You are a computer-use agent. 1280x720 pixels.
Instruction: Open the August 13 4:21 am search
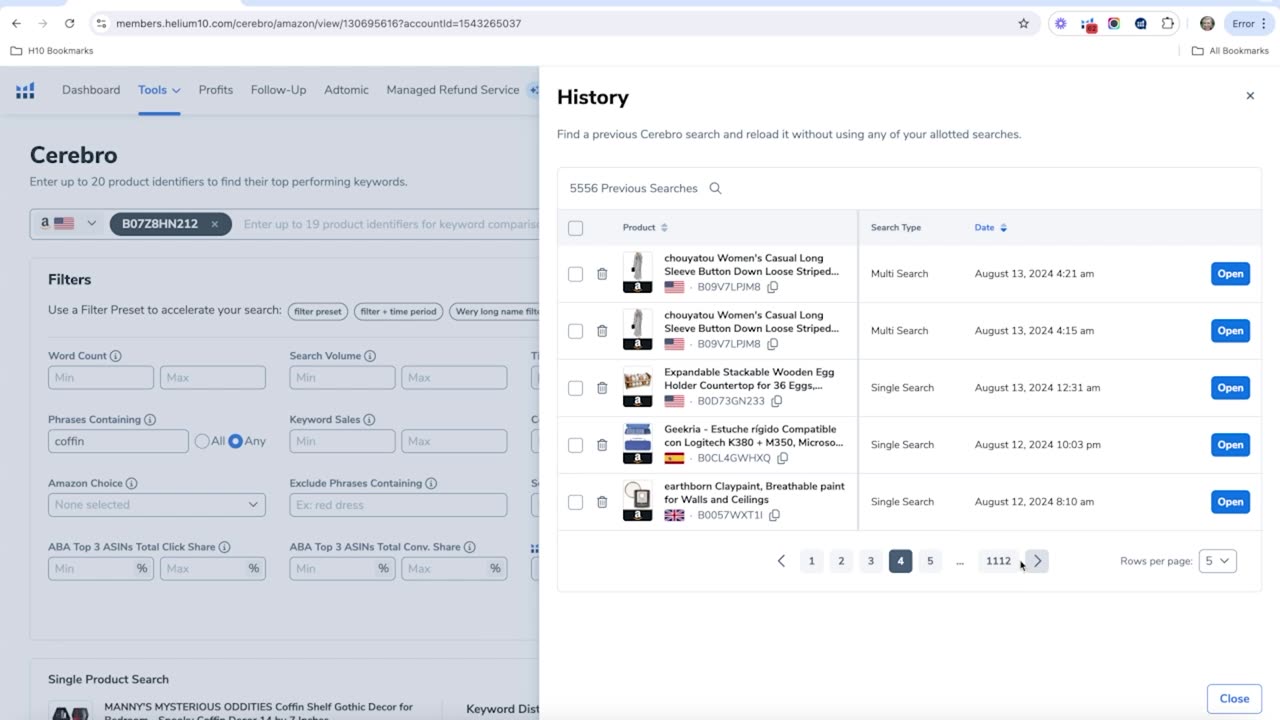point(1230,274)
